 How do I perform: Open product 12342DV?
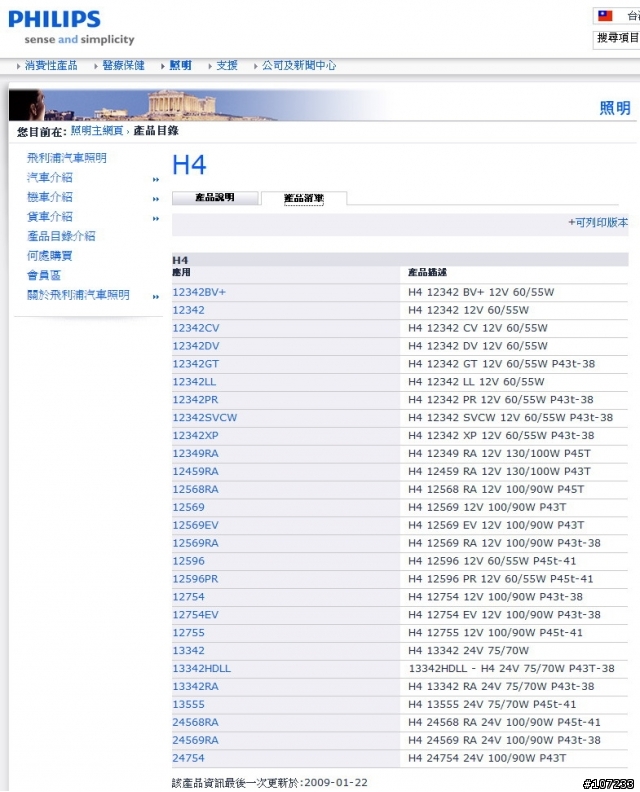tap(196, 346)
